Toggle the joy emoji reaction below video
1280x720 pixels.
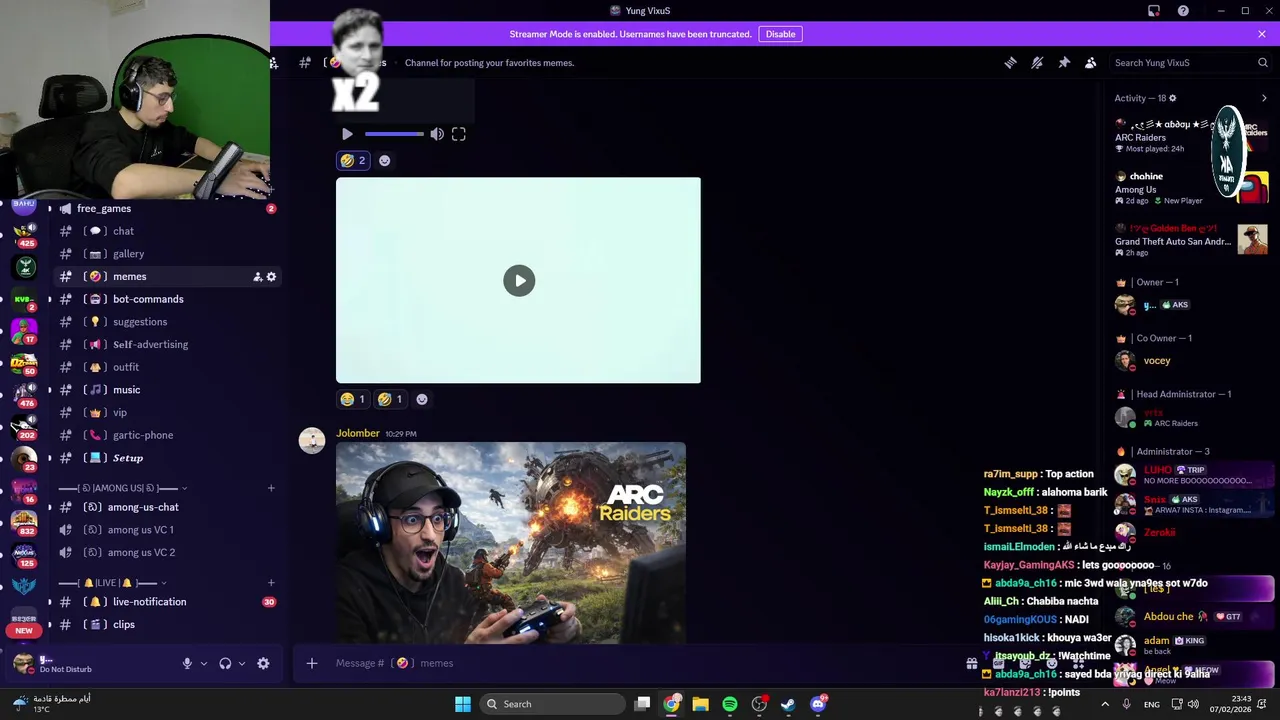coord(353,399)
